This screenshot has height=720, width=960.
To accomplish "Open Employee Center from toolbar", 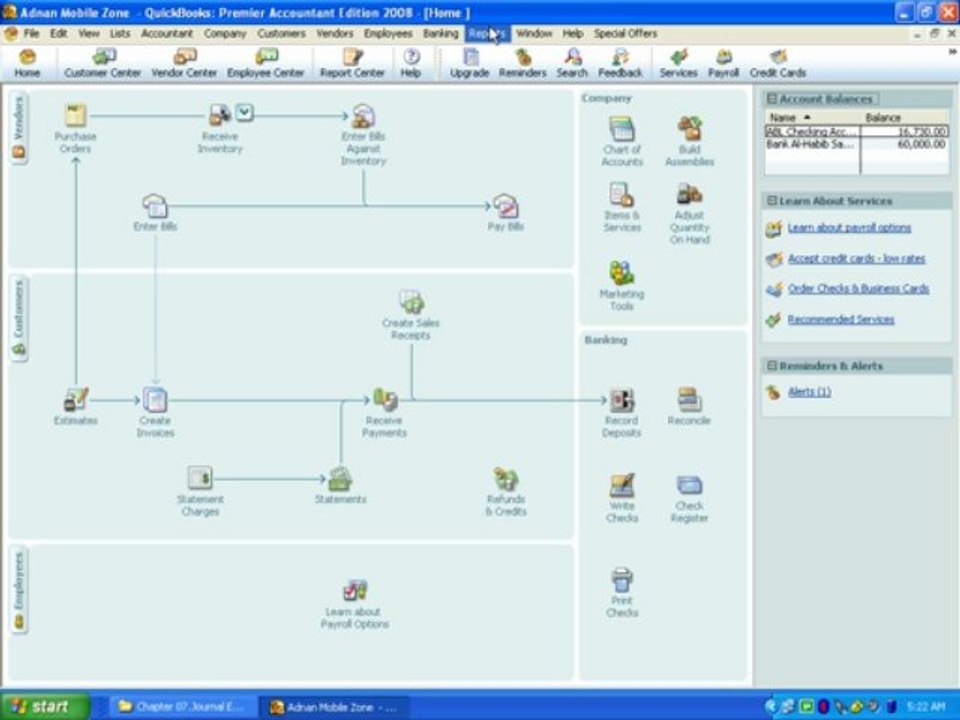I will [x=266, y=64].
